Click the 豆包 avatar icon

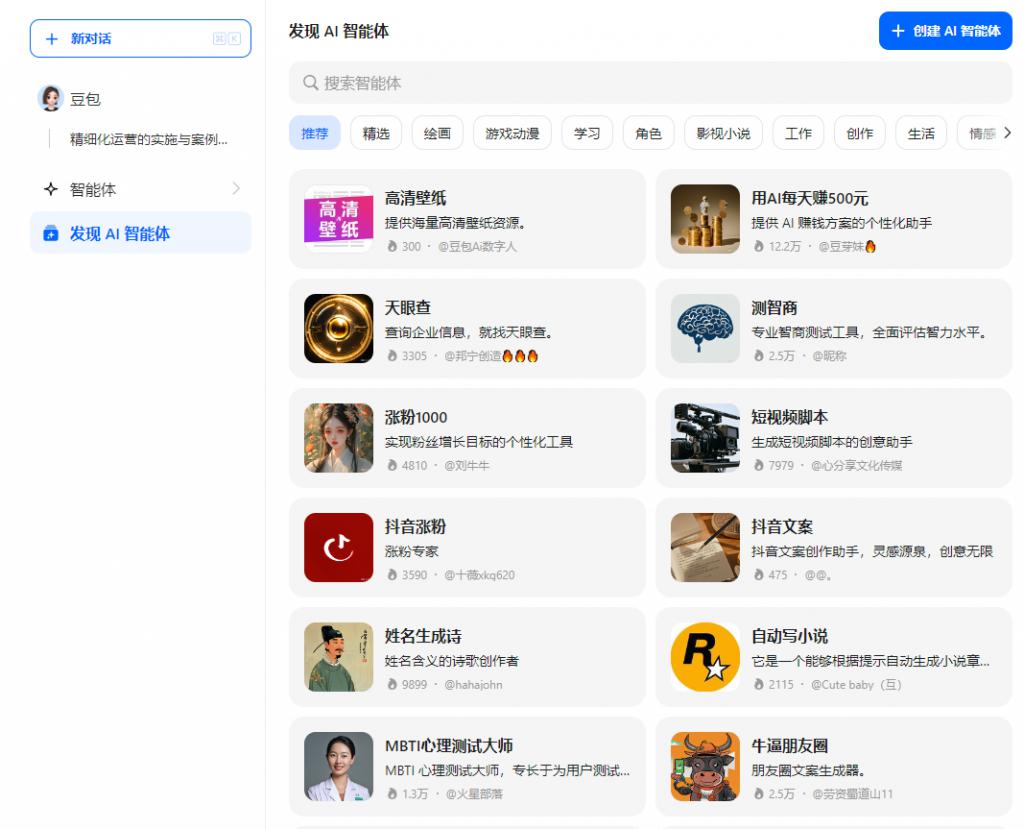50,99
